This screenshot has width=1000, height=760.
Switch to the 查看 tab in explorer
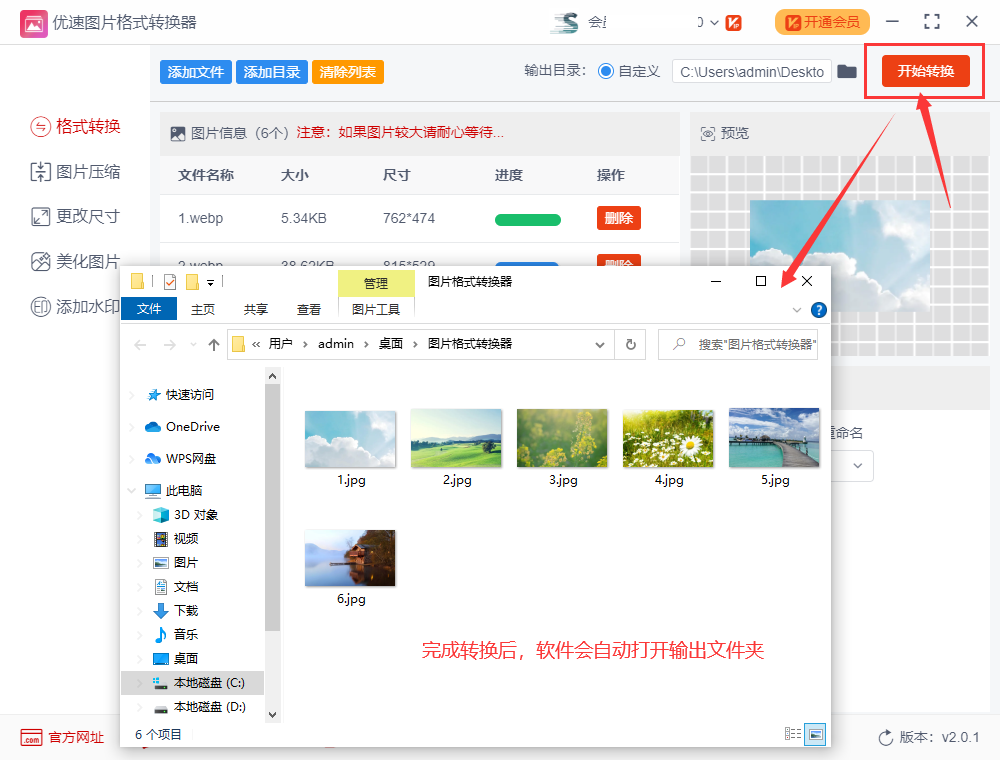click(x=309, y=309)
